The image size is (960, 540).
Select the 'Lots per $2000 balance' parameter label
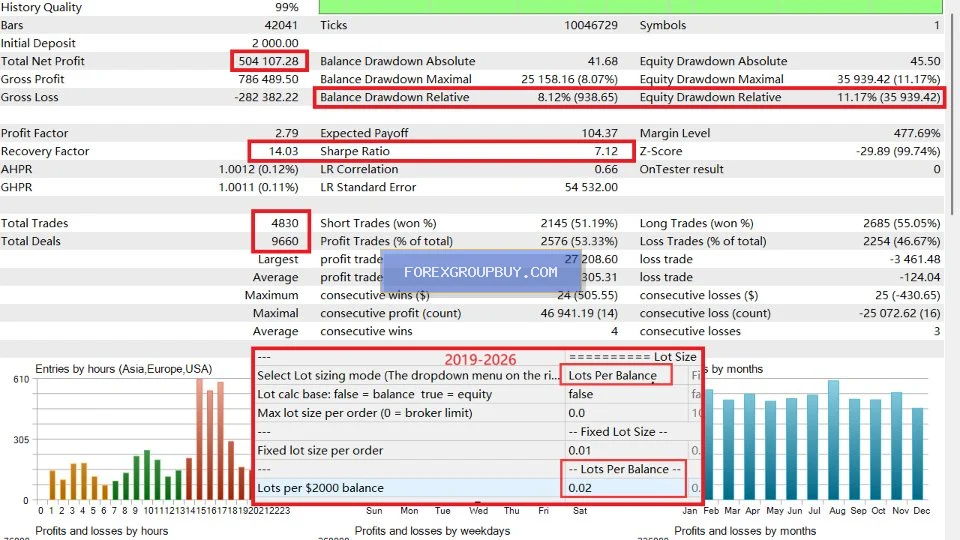pyautogui.click(x=320, y=488)
